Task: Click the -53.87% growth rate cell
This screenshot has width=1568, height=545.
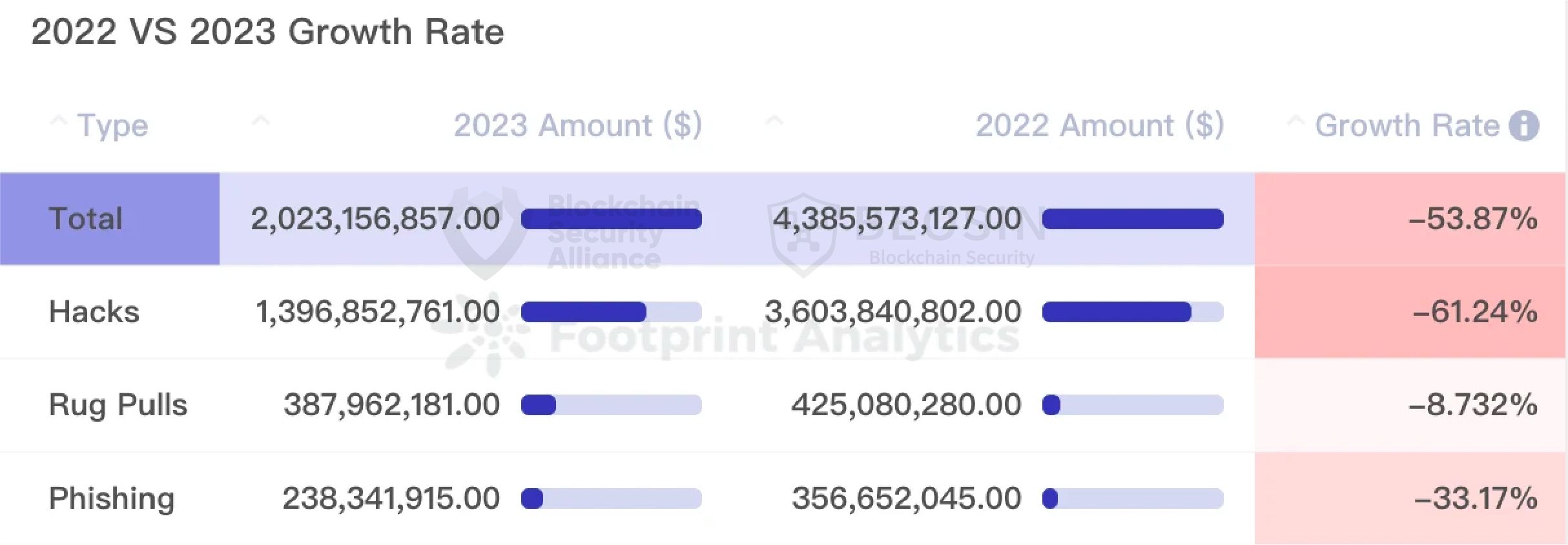Action: (x=1472, y=219)
